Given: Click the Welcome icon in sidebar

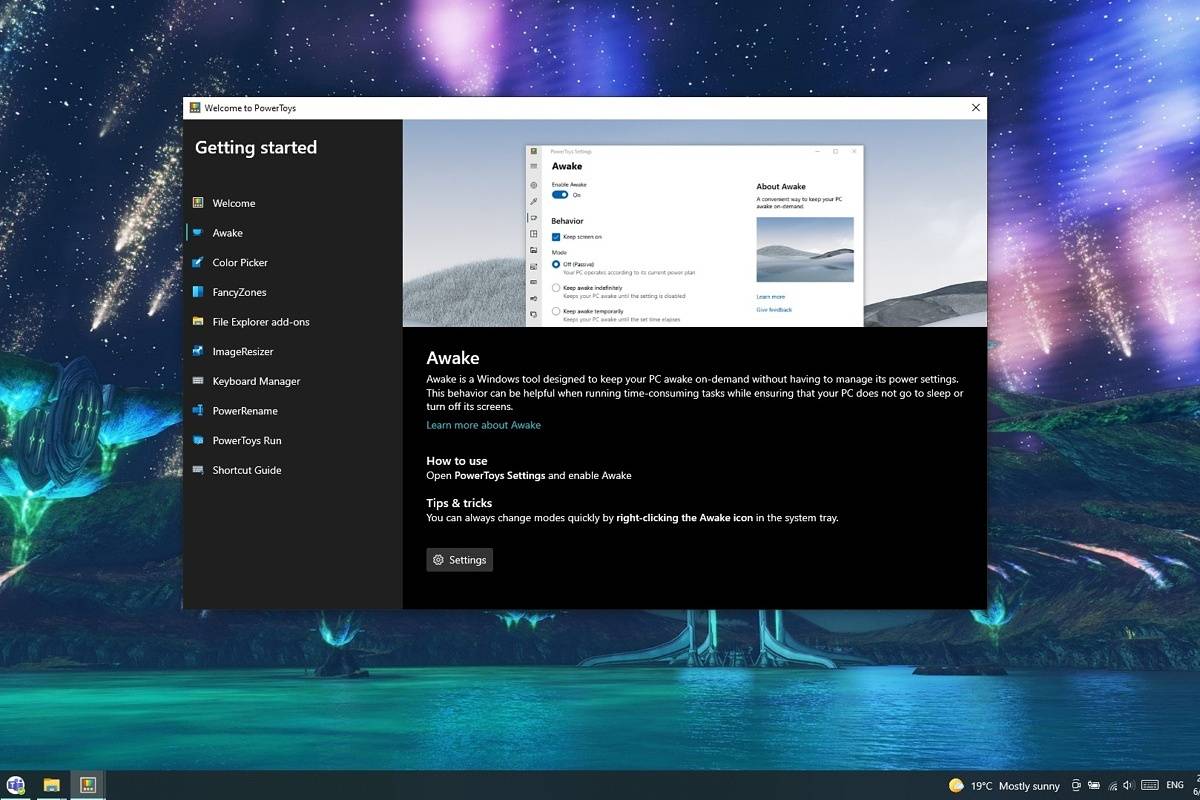Looking at the screenshot, I should (x=198, y=203).
